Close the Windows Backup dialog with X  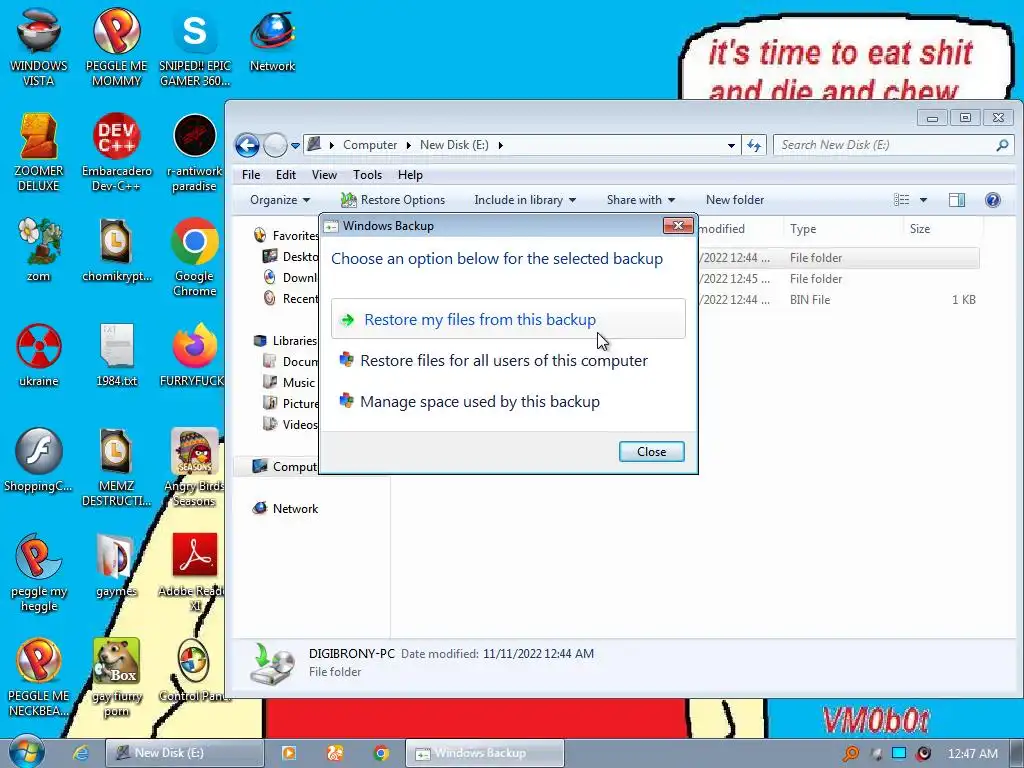(678, 225)
